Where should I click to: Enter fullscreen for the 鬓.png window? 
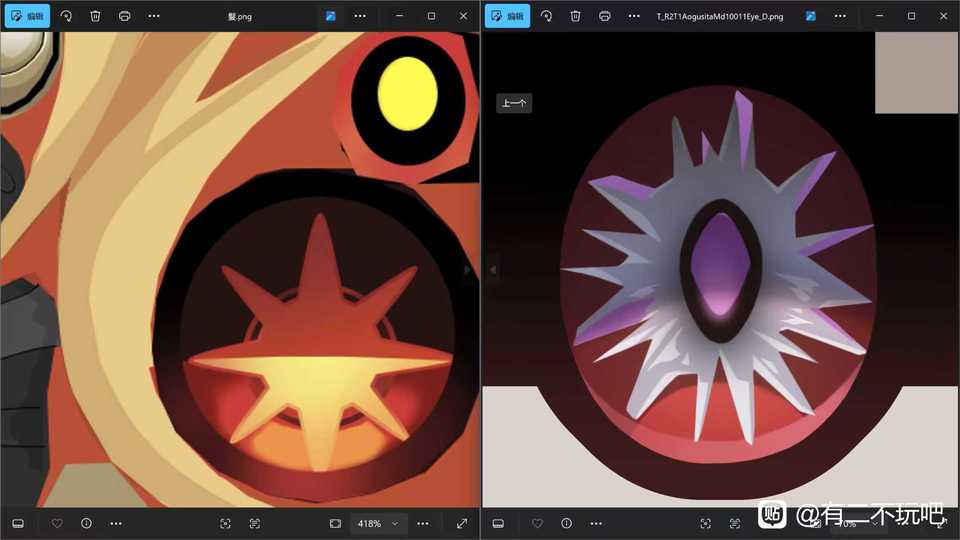[462, 523]
